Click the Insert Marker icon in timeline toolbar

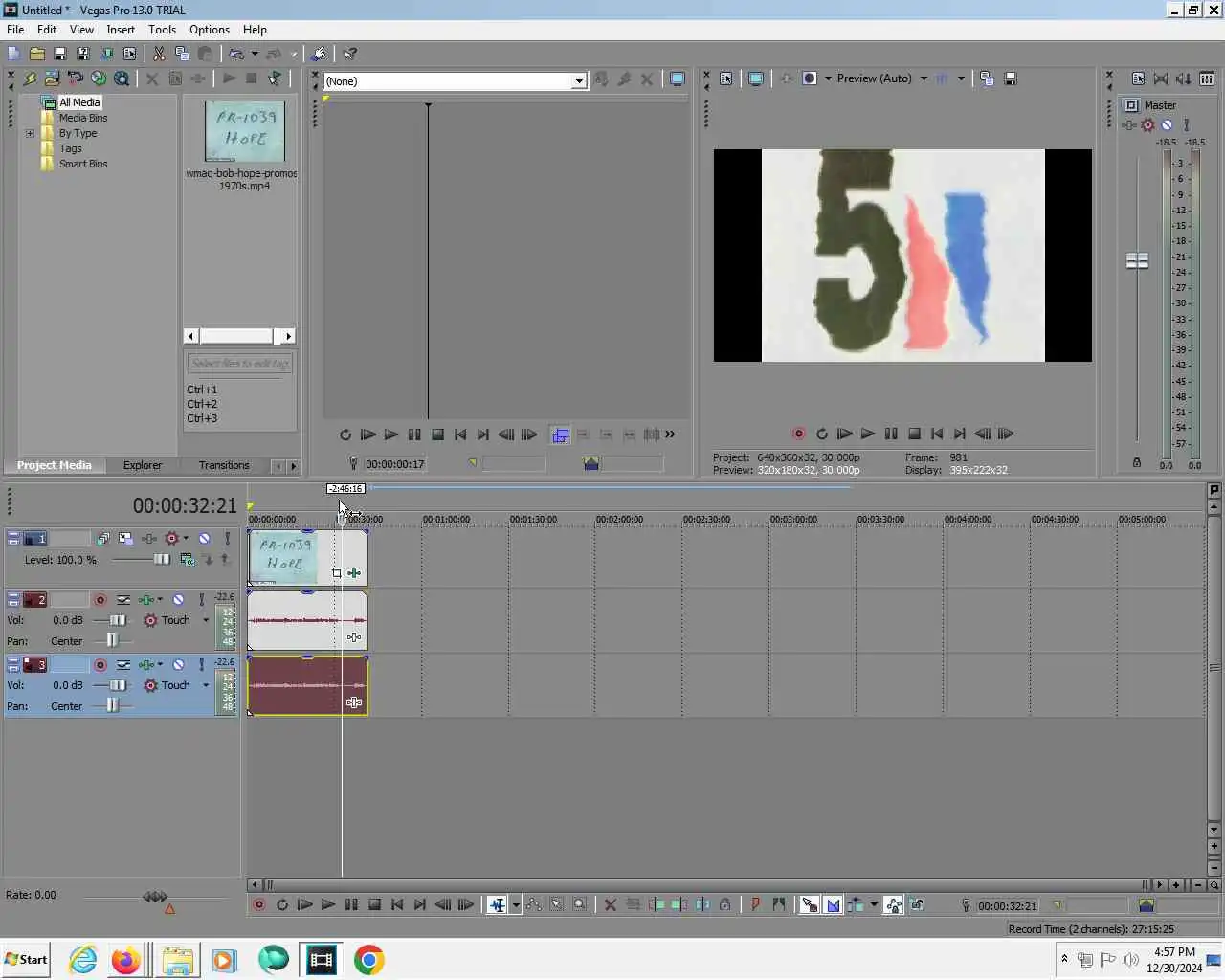pyautogui.click(x=756, y=904)
